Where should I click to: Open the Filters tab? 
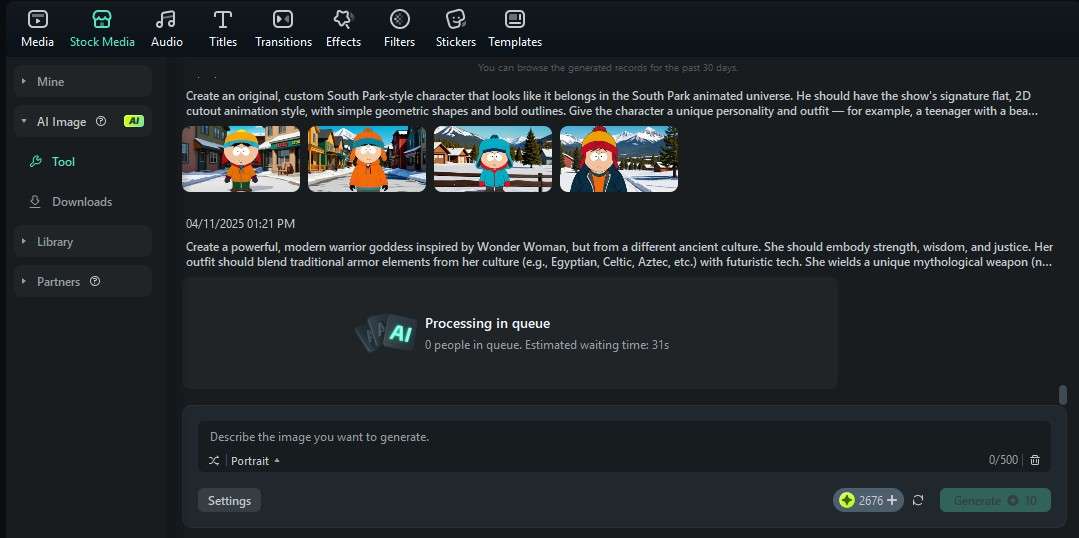399,29
